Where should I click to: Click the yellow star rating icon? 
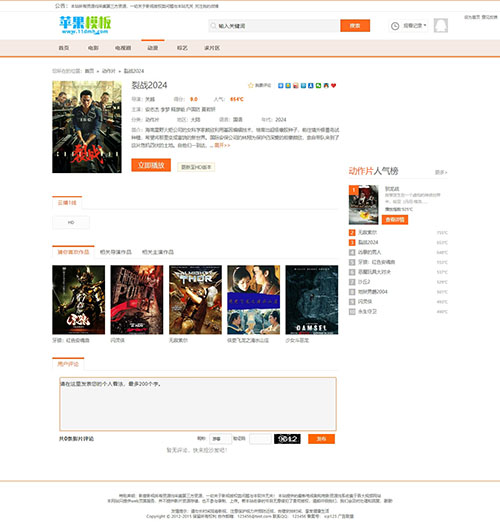[251, 86]
